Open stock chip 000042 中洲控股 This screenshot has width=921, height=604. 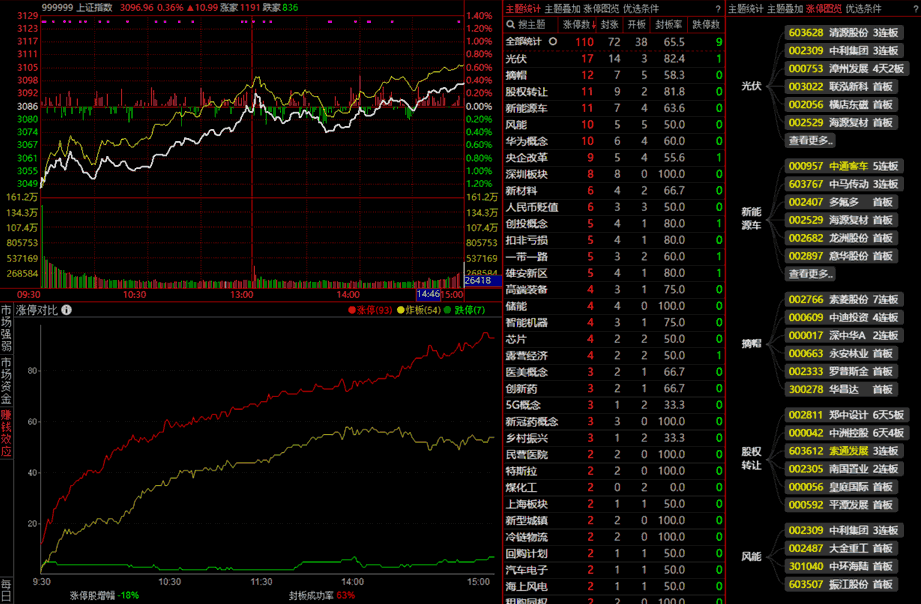click(x=846, y=433)
